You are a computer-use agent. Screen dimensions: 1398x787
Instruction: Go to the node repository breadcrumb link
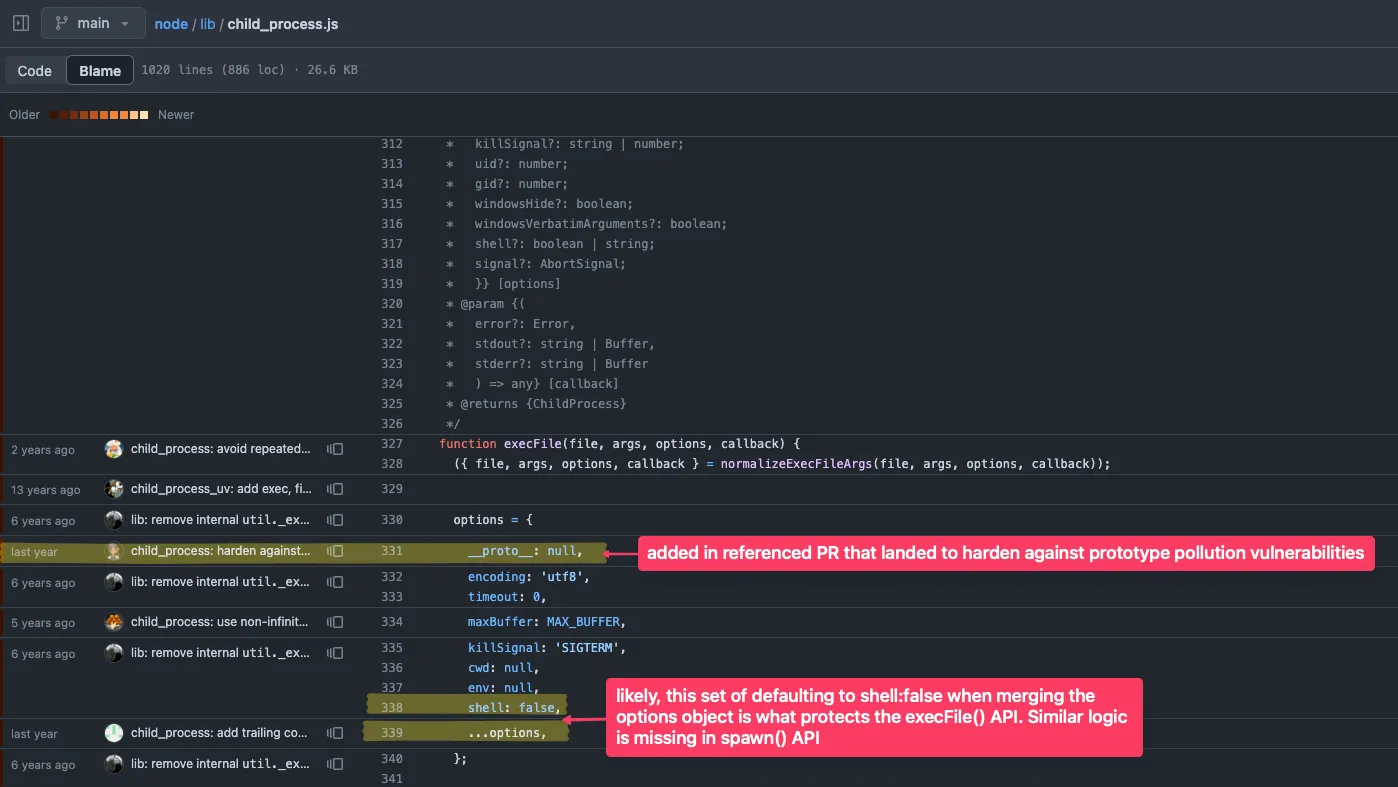(x=171, y=24)
